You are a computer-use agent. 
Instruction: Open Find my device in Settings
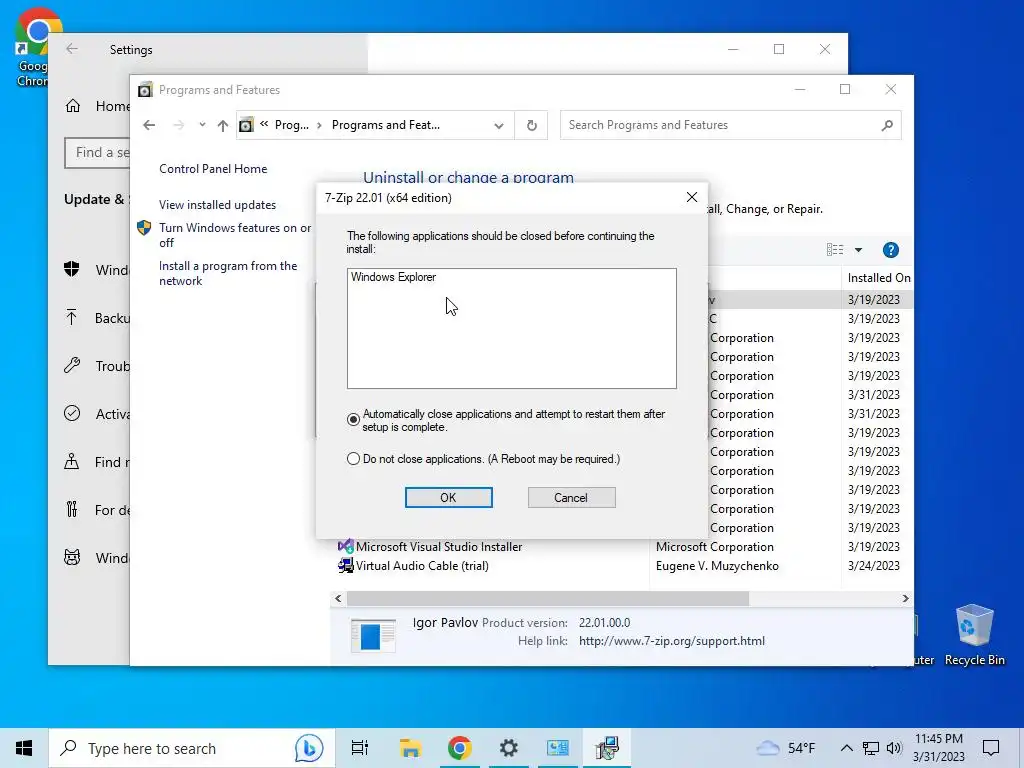97,462
